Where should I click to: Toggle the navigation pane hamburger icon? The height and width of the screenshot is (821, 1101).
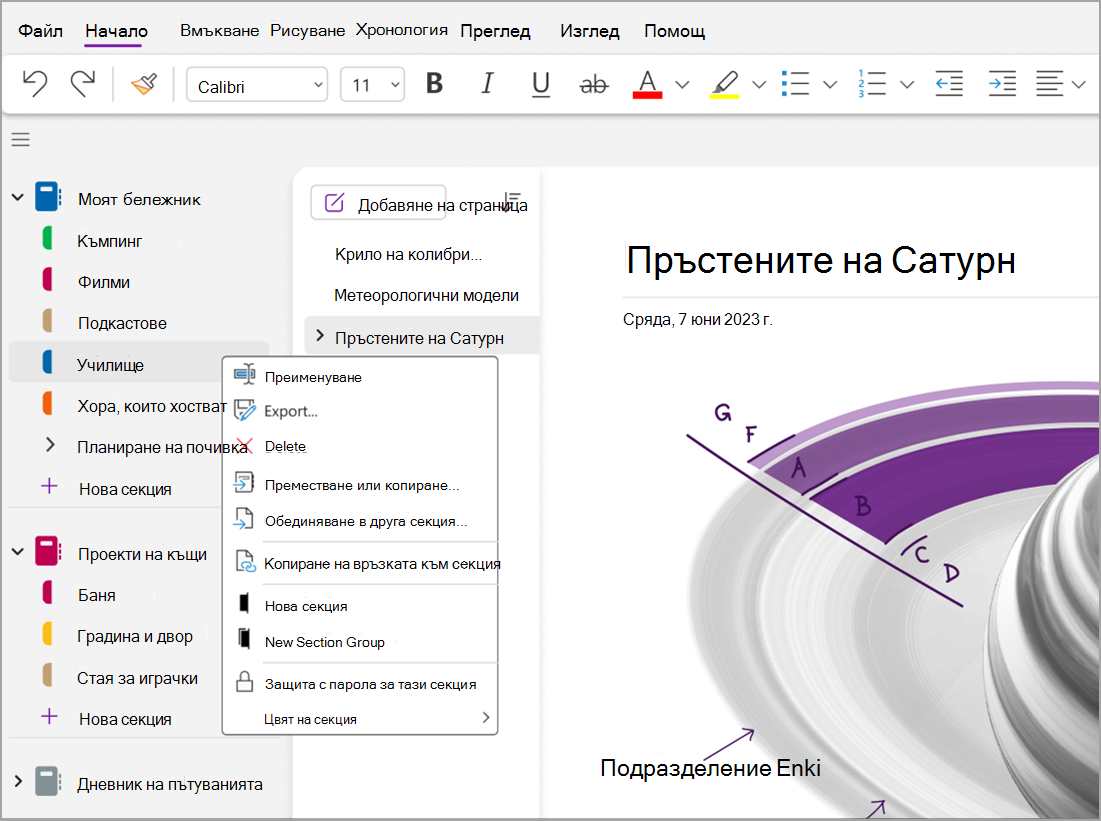coord(20,140)
